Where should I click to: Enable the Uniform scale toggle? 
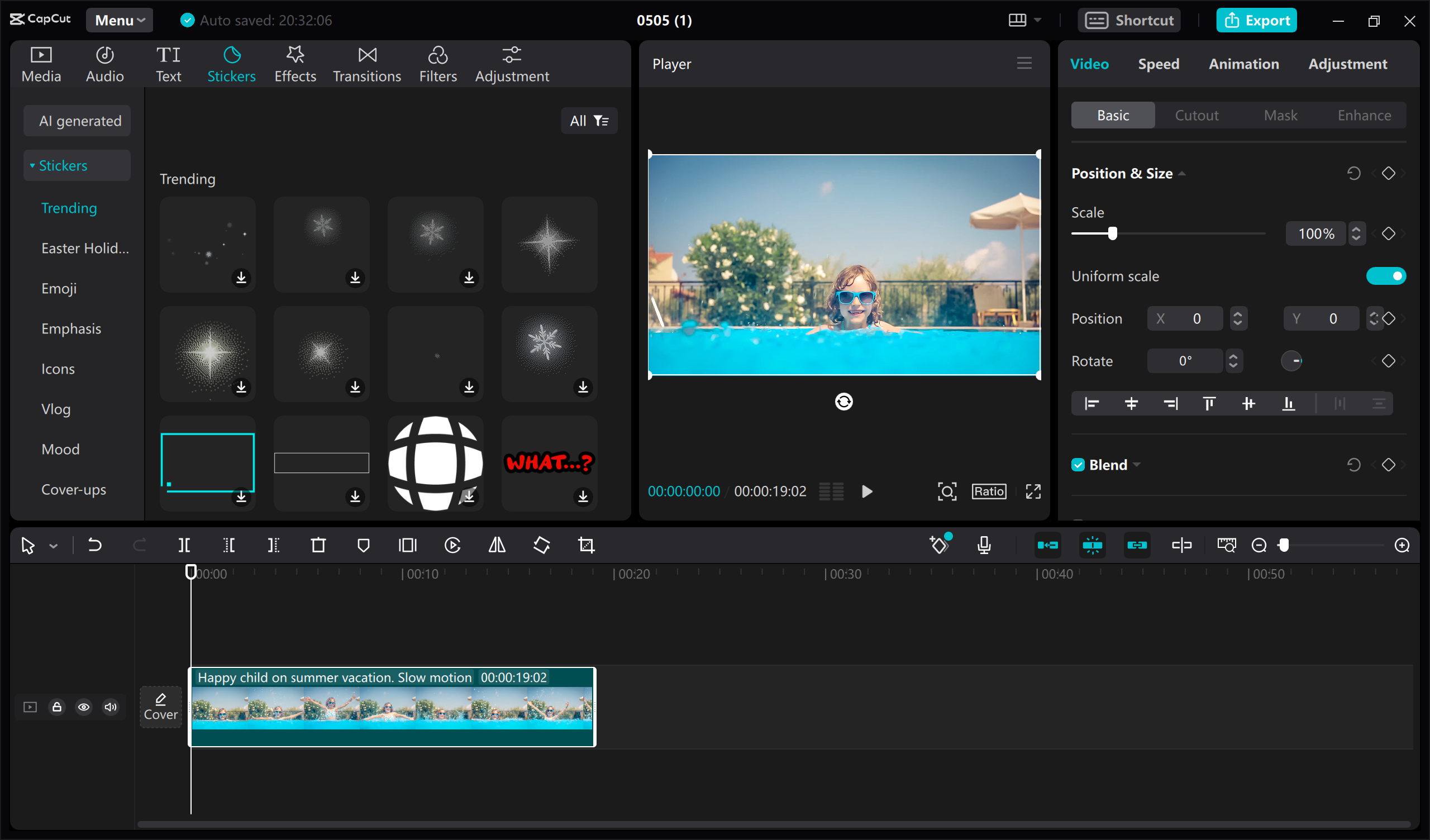pos(1386,276)
